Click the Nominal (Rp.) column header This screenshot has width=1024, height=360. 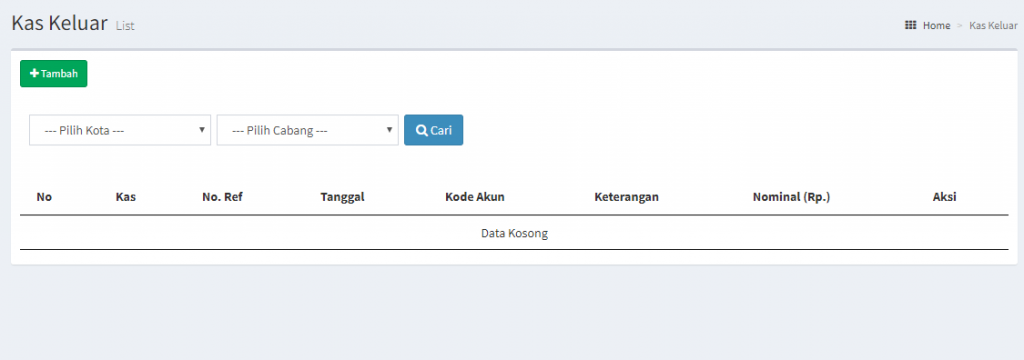(792, 197)
